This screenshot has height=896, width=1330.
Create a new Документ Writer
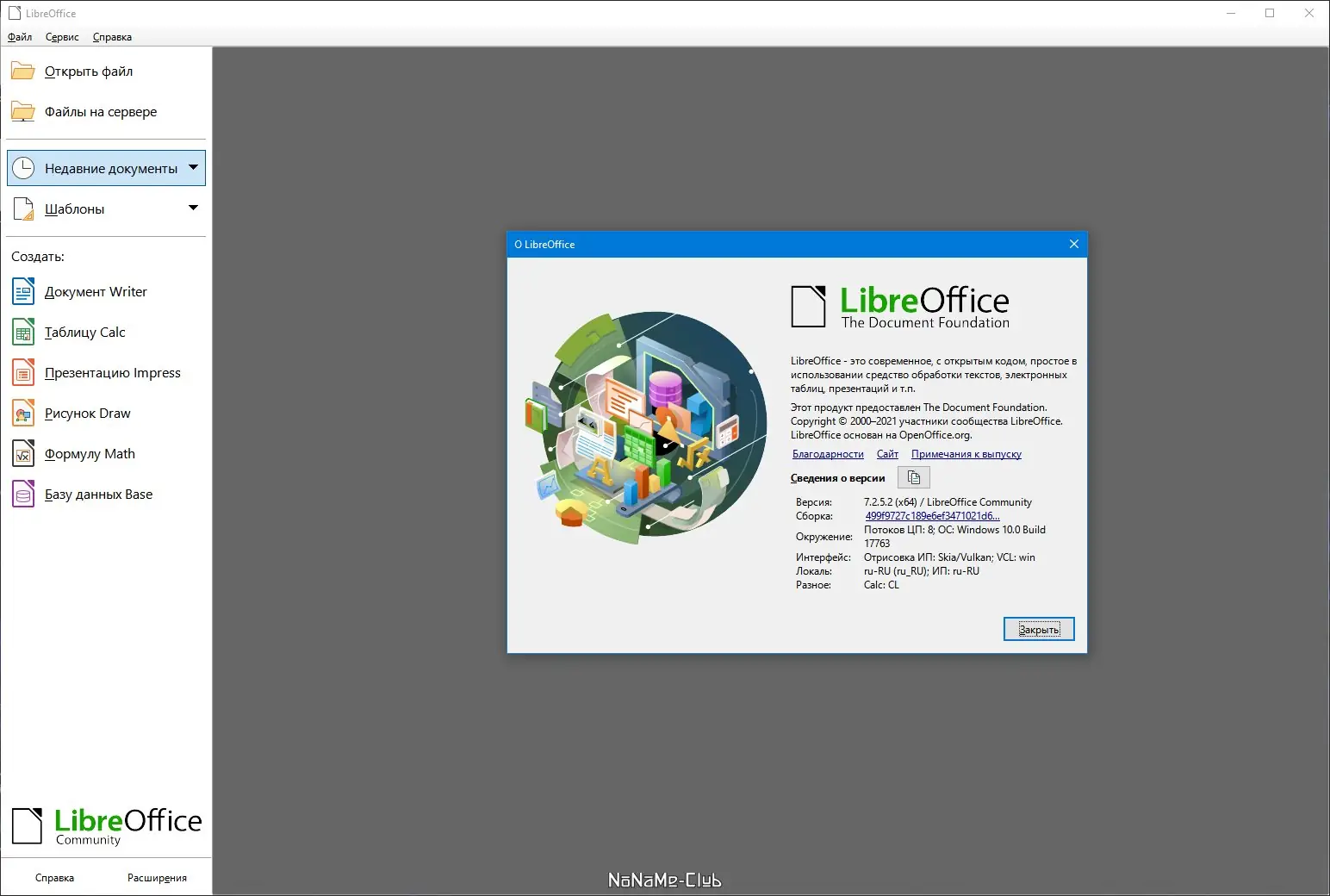point(96,292)
